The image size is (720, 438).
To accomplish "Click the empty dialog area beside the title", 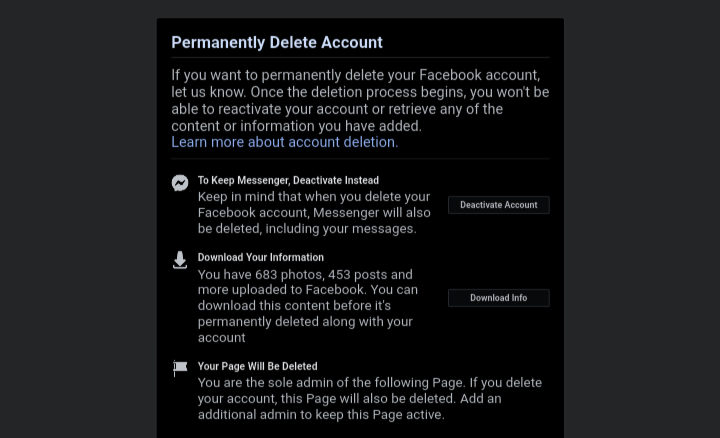I will click(x=470, y=42).
